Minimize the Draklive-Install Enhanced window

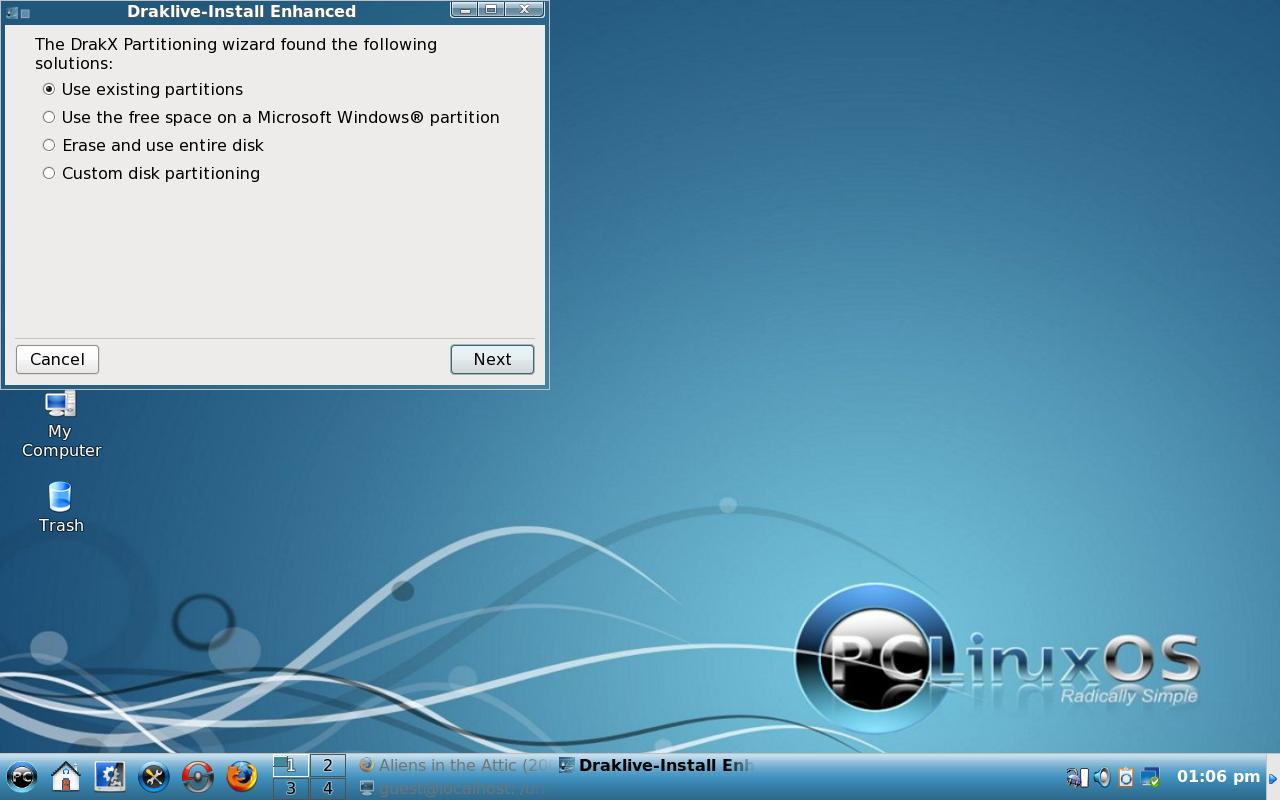tap(466, 10)
